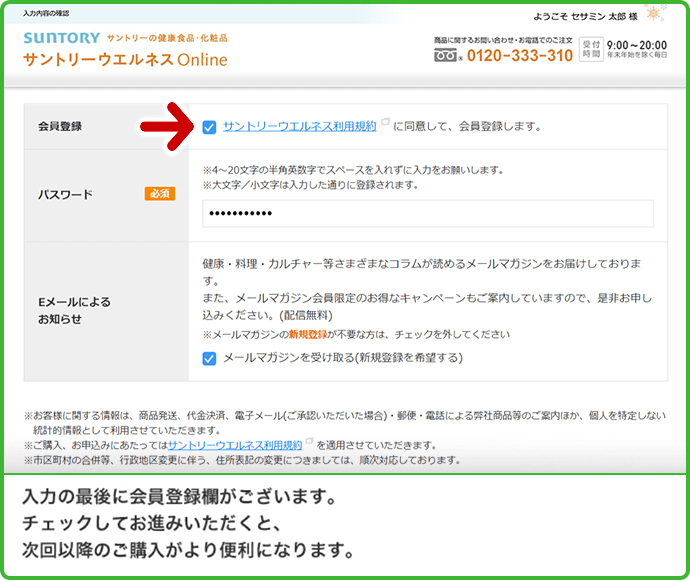
Task: Click the external-link icon in footer note
Action: click(309, 441)
